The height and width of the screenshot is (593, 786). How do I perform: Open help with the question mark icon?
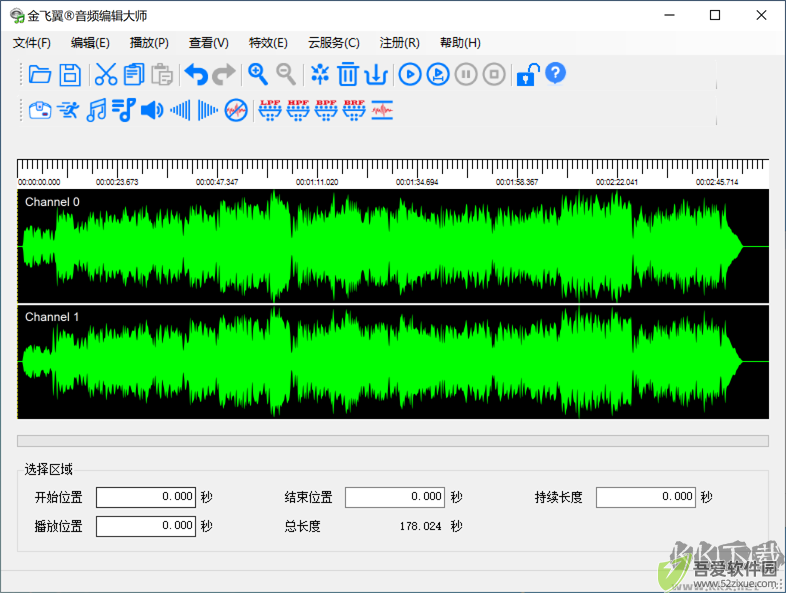pos(555,73)
